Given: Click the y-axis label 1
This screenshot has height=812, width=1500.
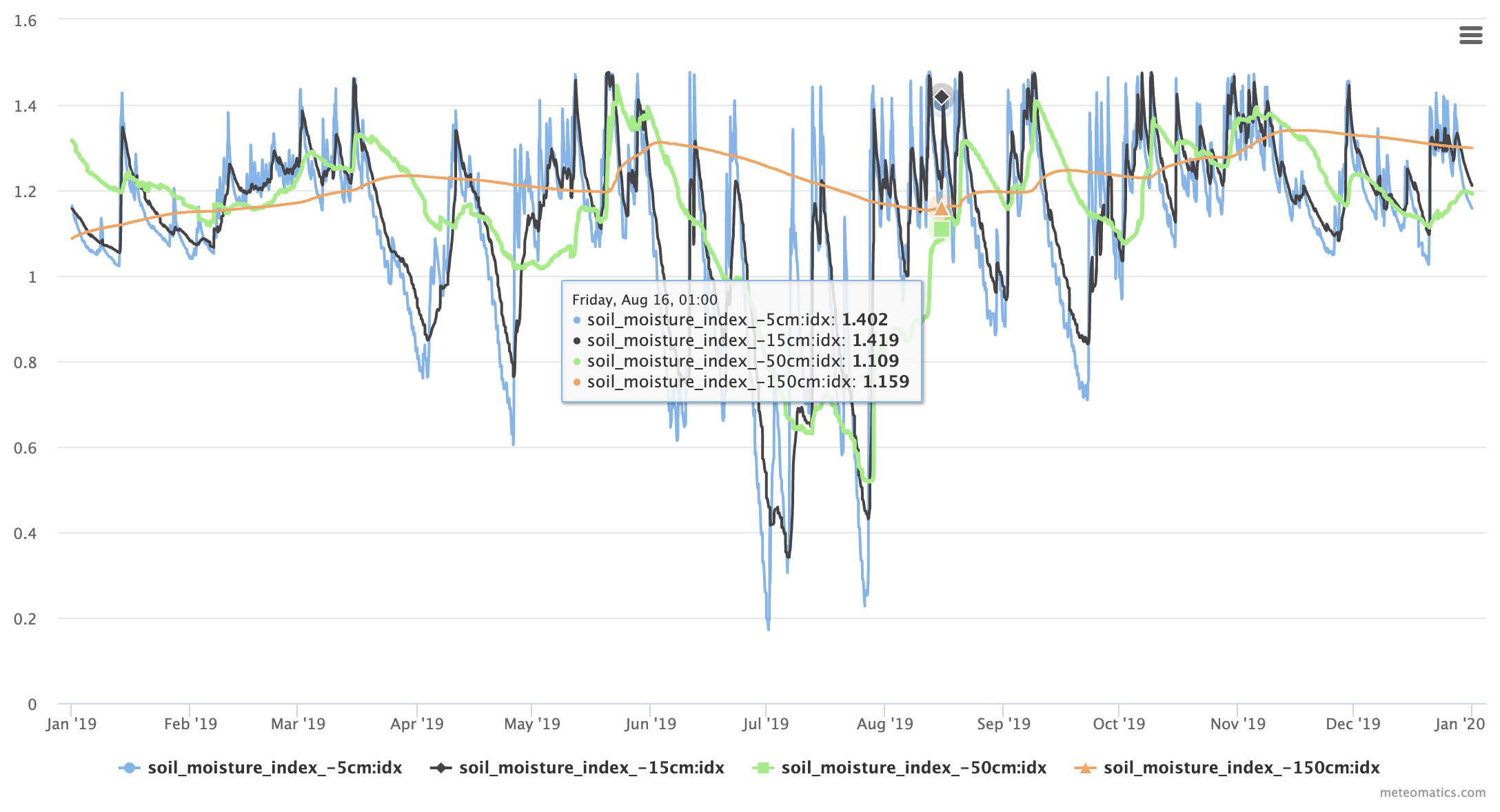Looking at the screenshot, I should pos(32,277).
